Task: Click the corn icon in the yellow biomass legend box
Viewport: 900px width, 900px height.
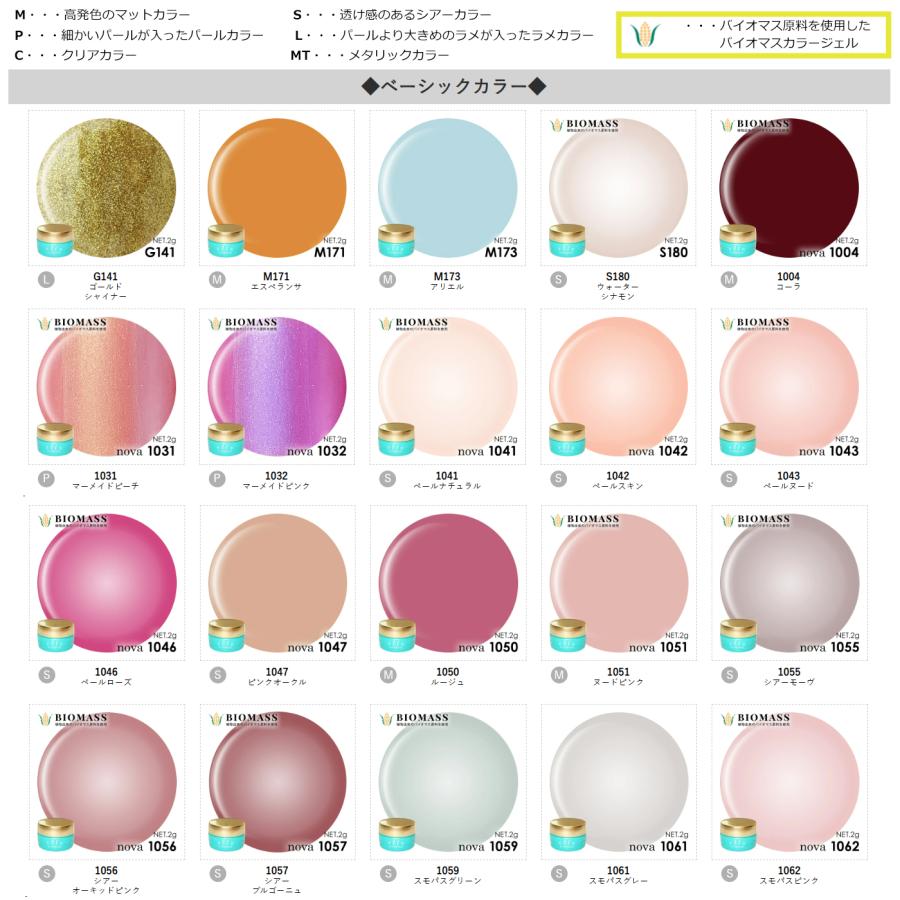Action: pyautogui.click(x=645, y=34)
